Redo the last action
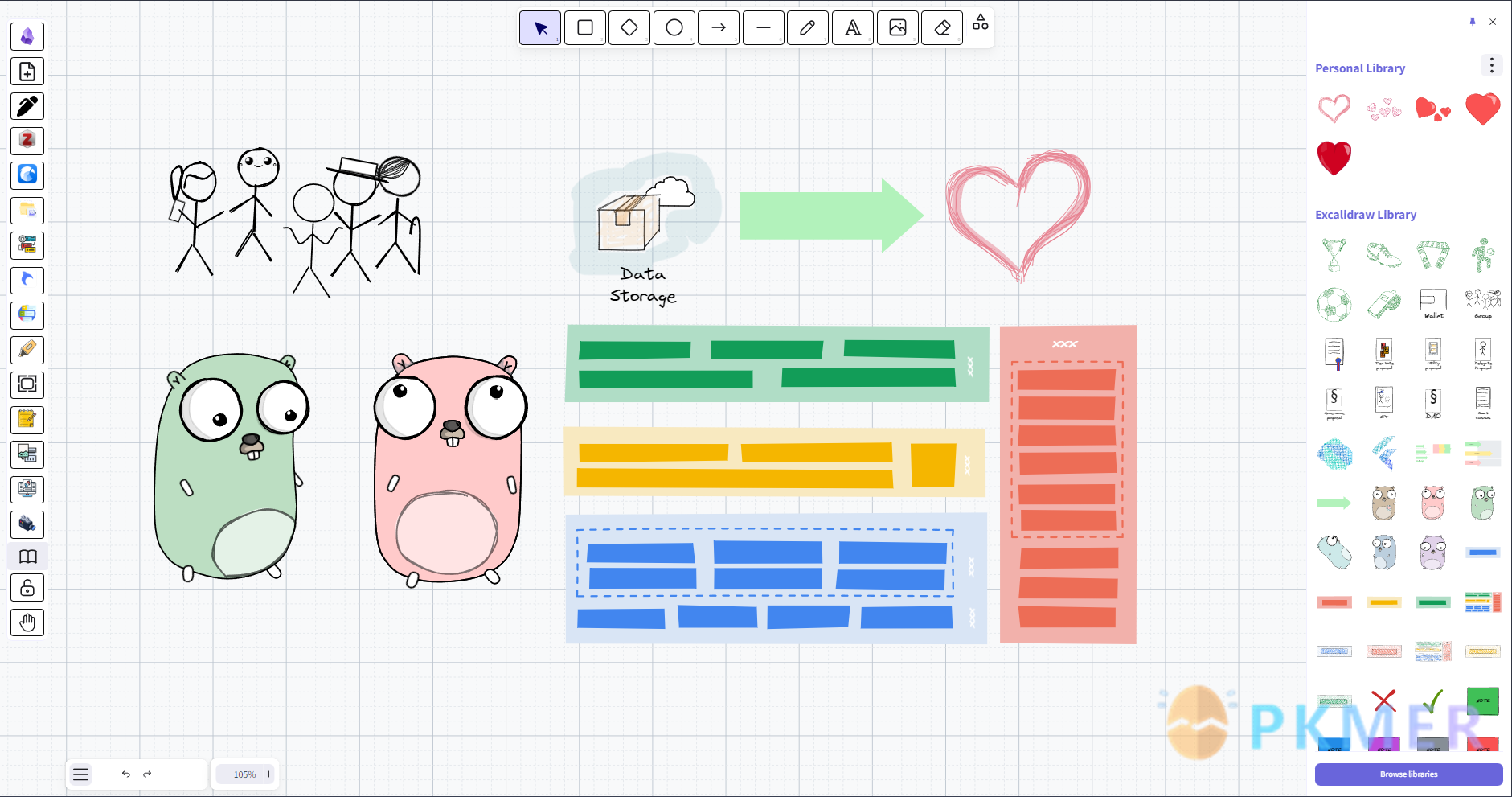Screen dimensions: 1512x797 pos(147,774)
